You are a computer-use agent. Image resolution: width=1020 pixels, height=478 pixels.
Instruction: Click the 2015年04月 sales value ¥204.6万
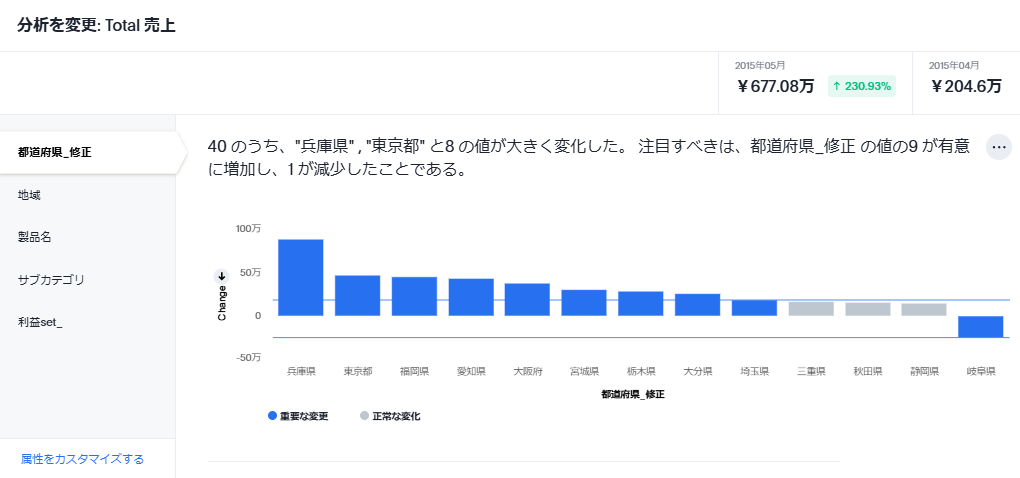966,86
